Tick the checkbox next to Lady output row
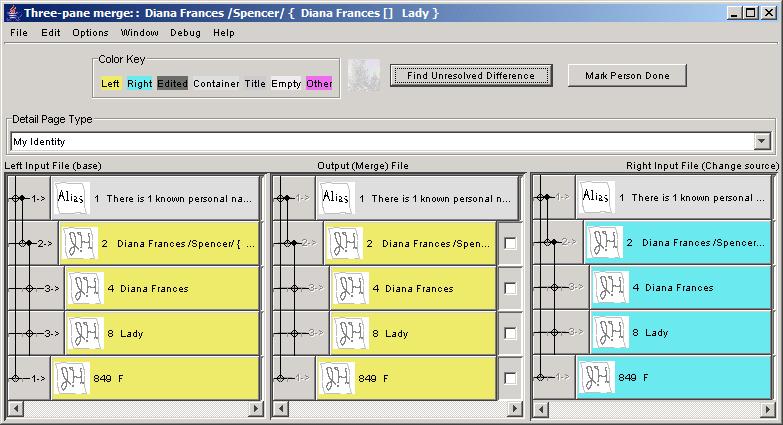Screen dimensions: 783x425 [x=510, y=333]
